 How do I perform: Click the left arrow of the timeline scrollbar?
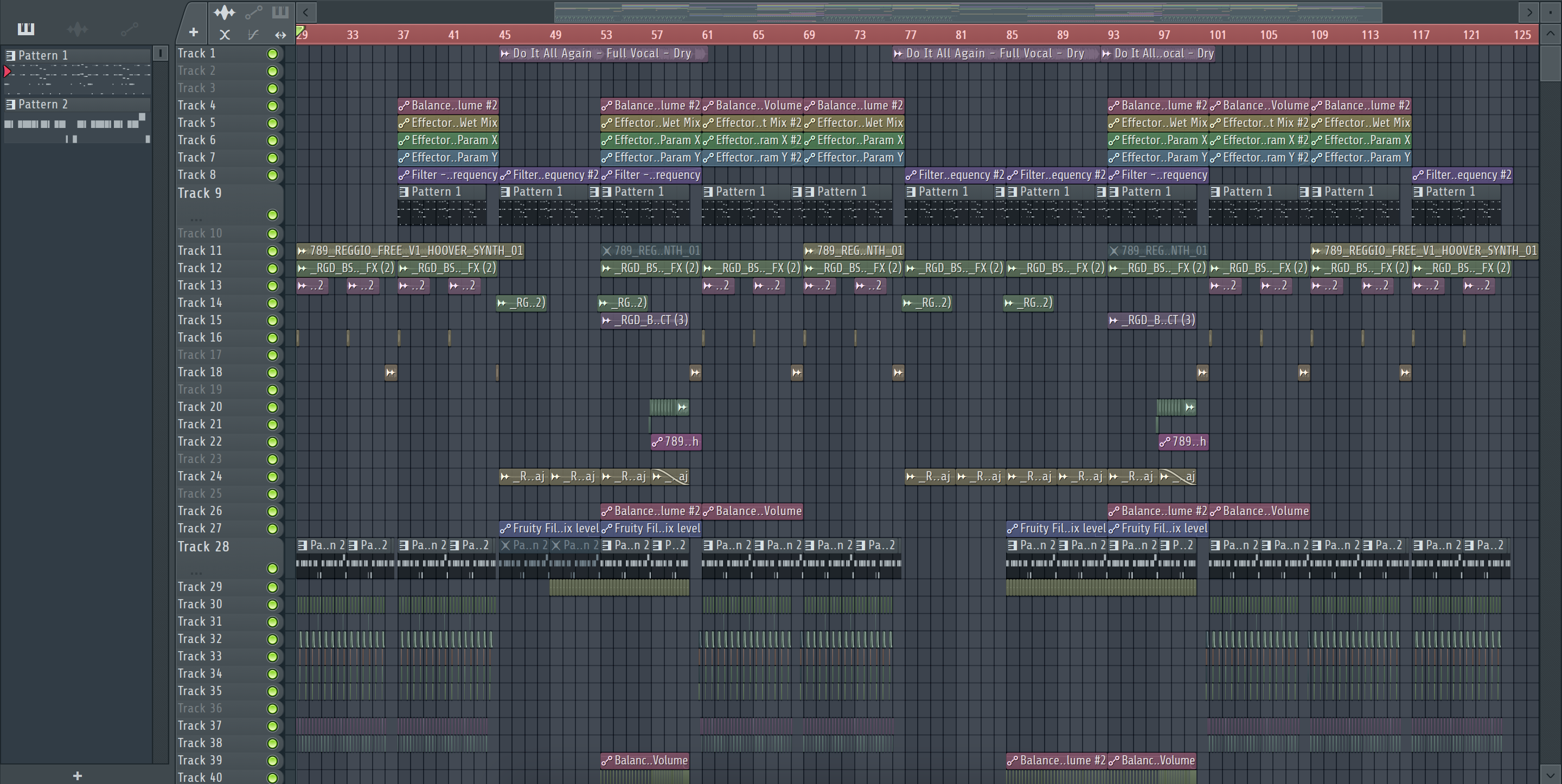coord(305,11)
